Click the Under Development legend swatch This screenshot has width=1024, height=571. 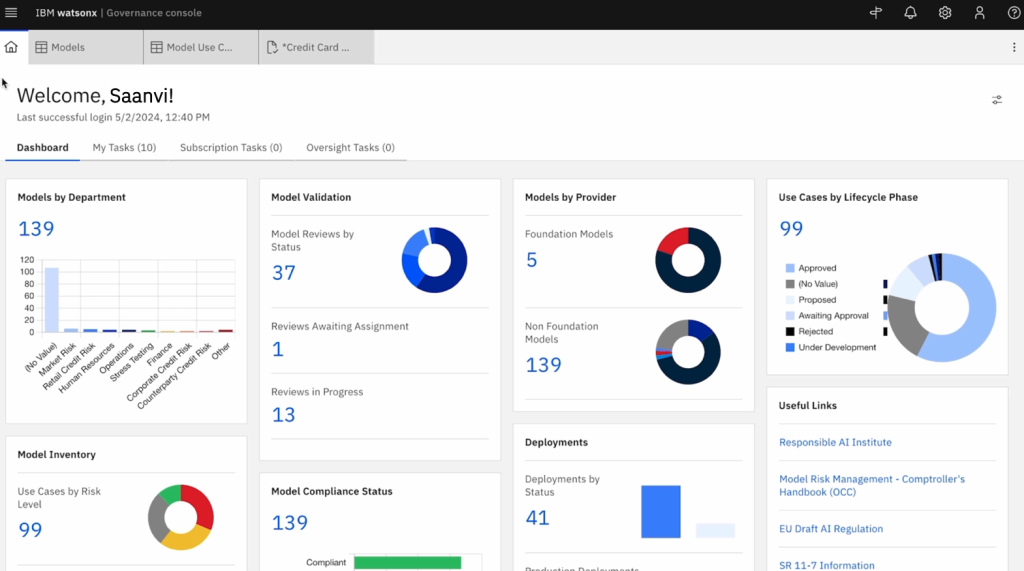point(790,348)
